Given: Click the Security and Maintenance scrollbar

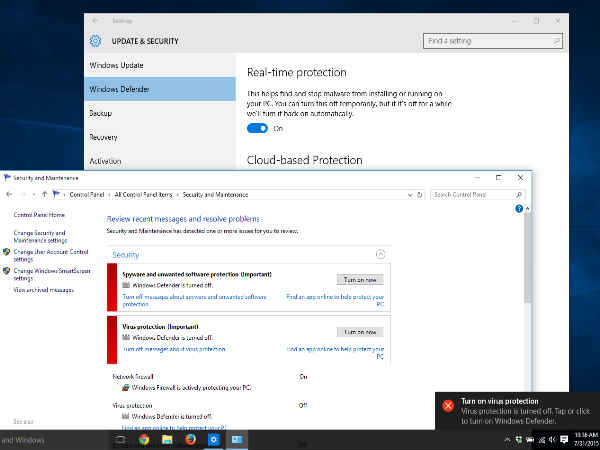Looking at the screenshot, I should point(528,258).
